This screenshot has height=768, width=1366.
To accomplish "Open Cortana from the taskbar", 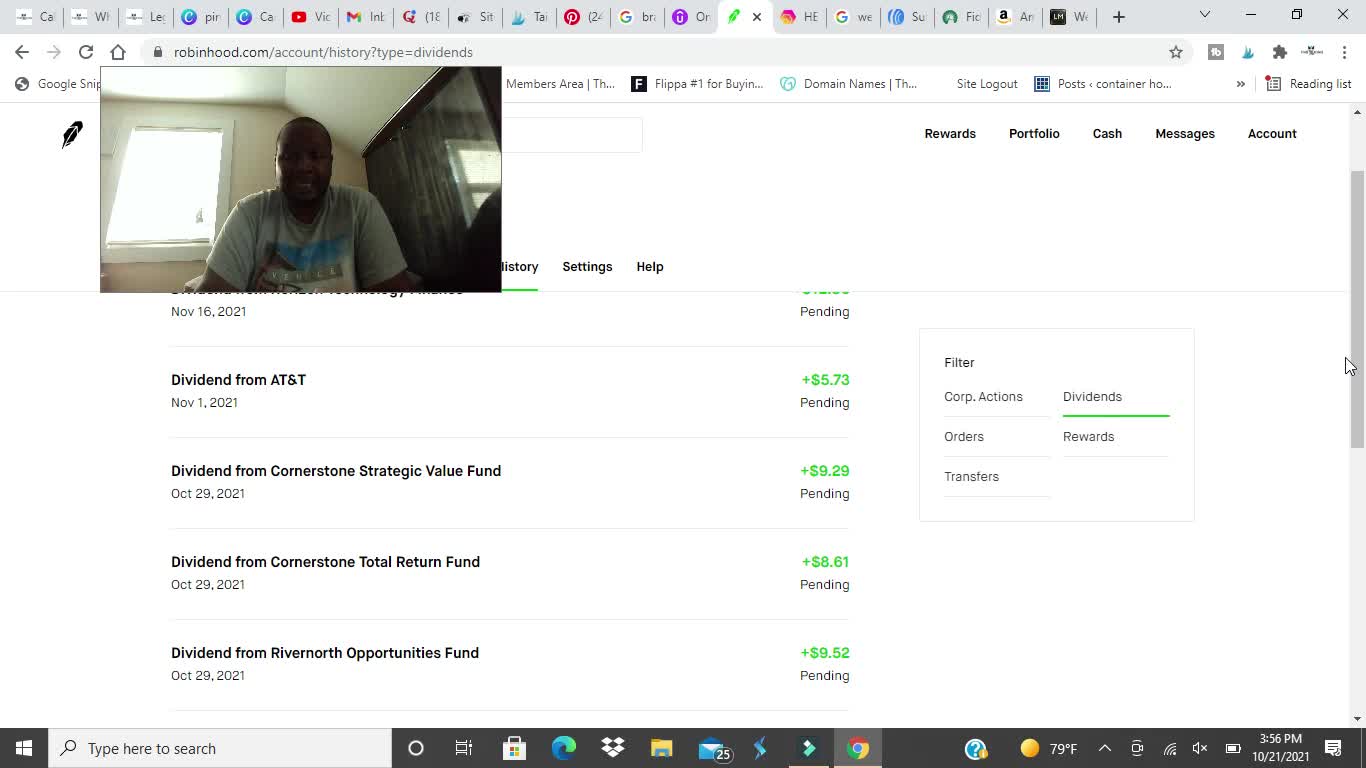I will click(416, 748).
